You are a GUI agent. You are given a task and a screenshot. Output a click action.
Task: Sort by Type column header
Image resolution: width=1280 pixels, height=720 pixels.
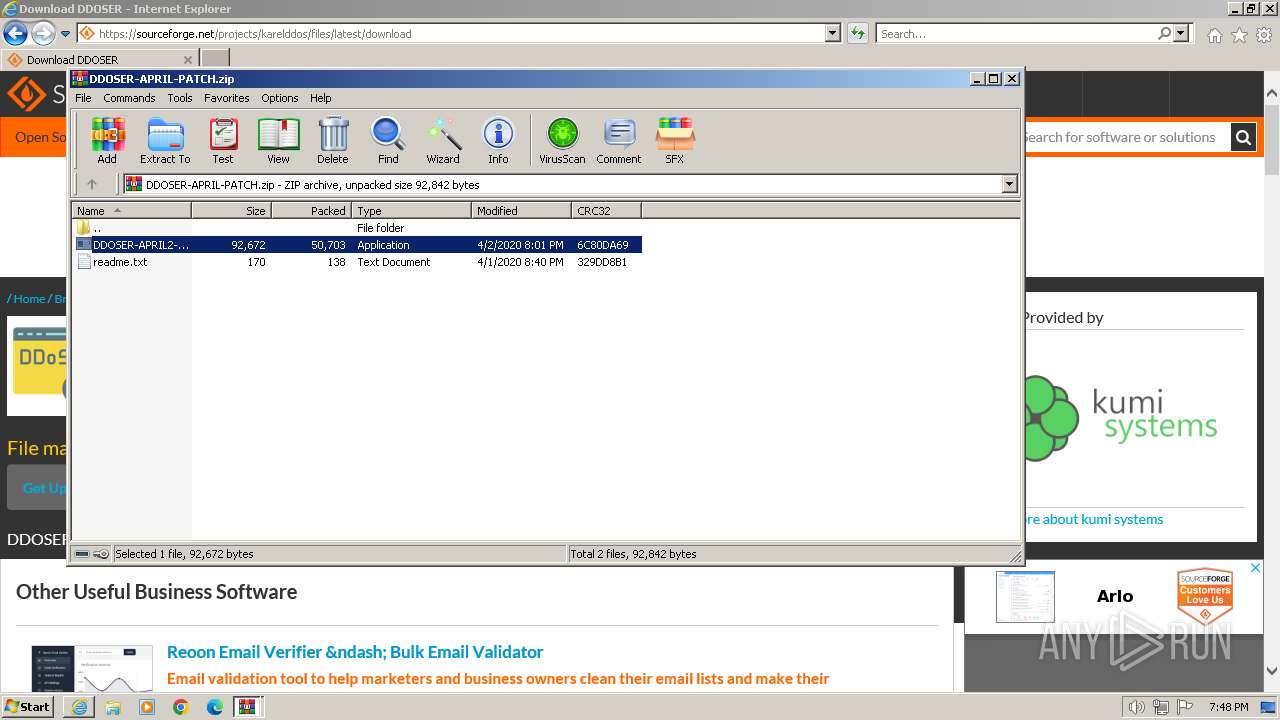coord(411,210)
